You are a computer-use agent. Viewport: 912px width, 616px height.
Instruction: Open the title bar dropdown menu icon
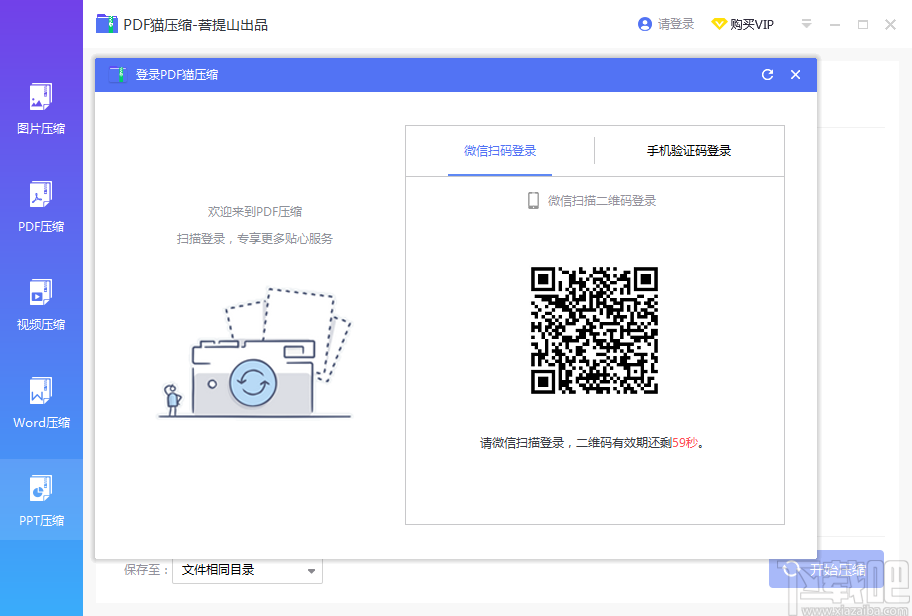point(806,24)
